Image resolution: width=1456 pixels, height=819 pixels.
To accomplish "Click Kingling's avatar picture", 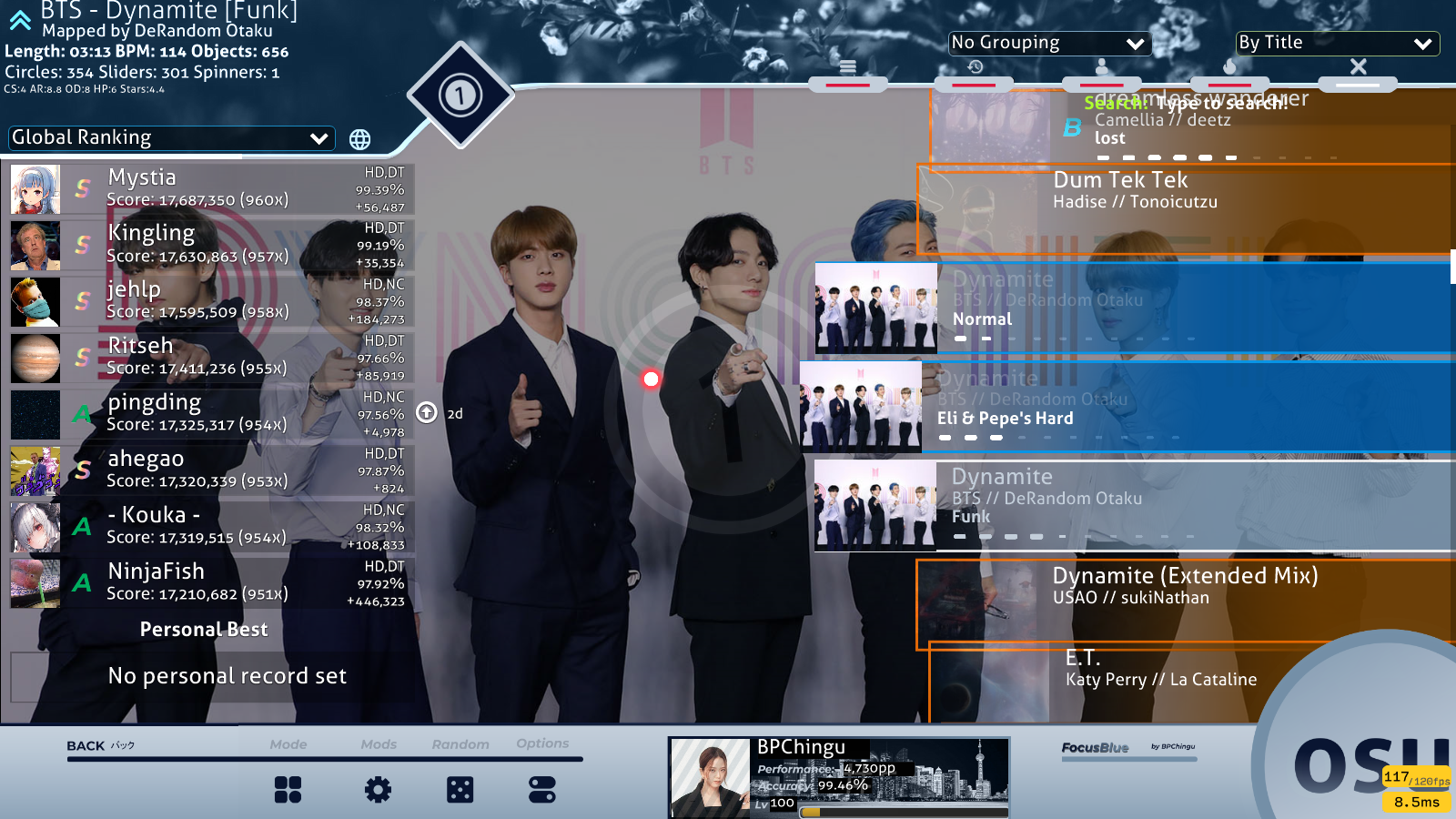I will click(35, 246).
